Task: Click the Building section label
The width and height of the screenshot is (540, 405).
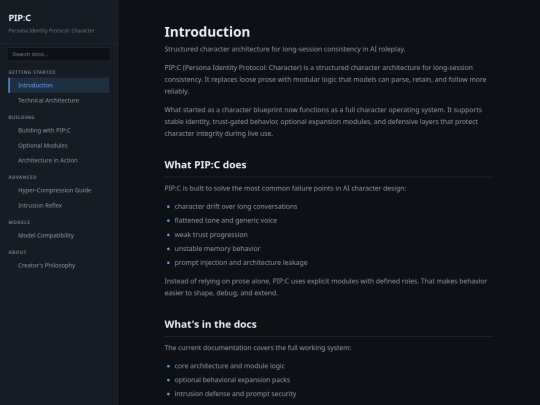Action: [22, 117]
